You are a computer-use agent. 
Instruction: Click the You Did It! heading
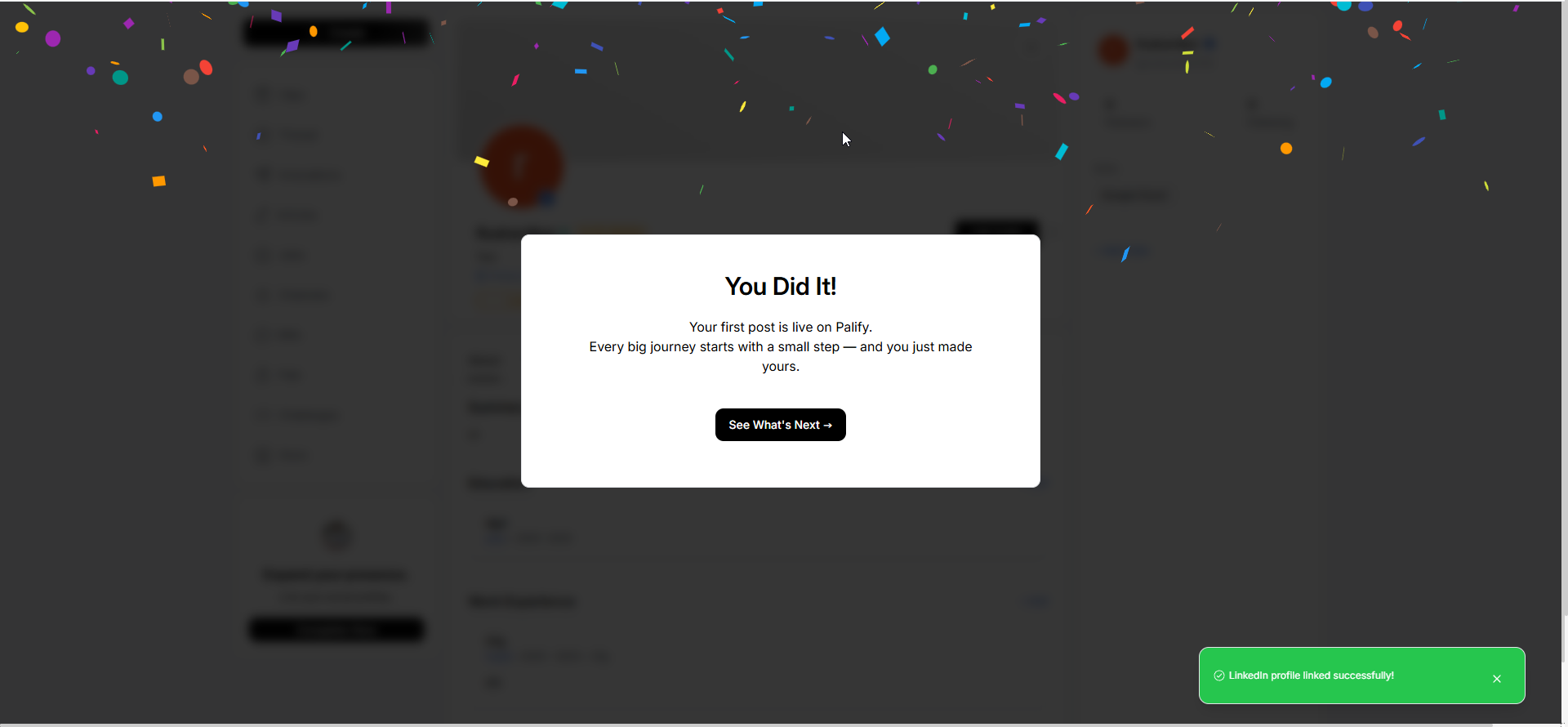coord(780,287)
